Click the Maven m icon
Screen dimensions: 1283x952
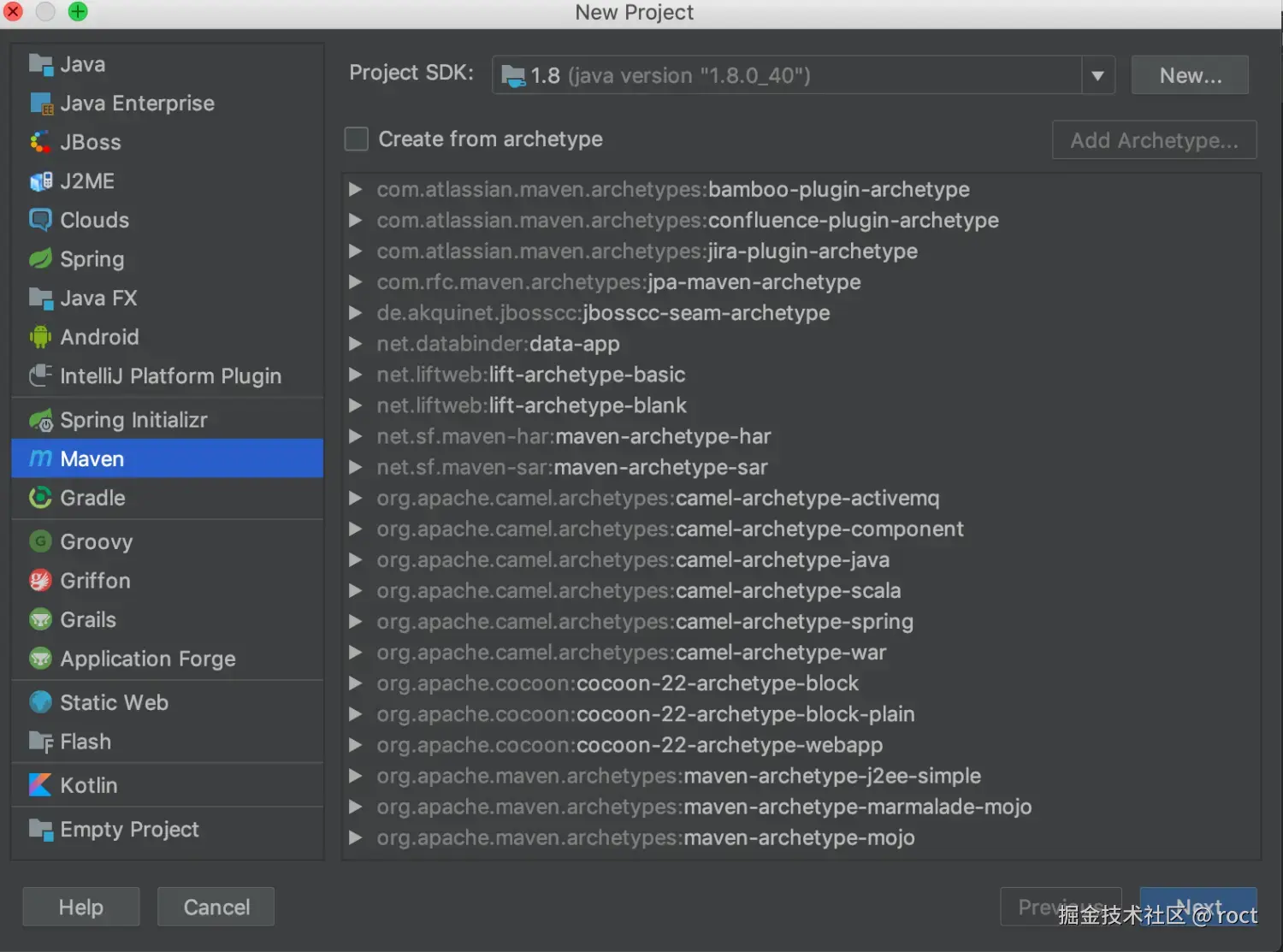coord(40,458)
